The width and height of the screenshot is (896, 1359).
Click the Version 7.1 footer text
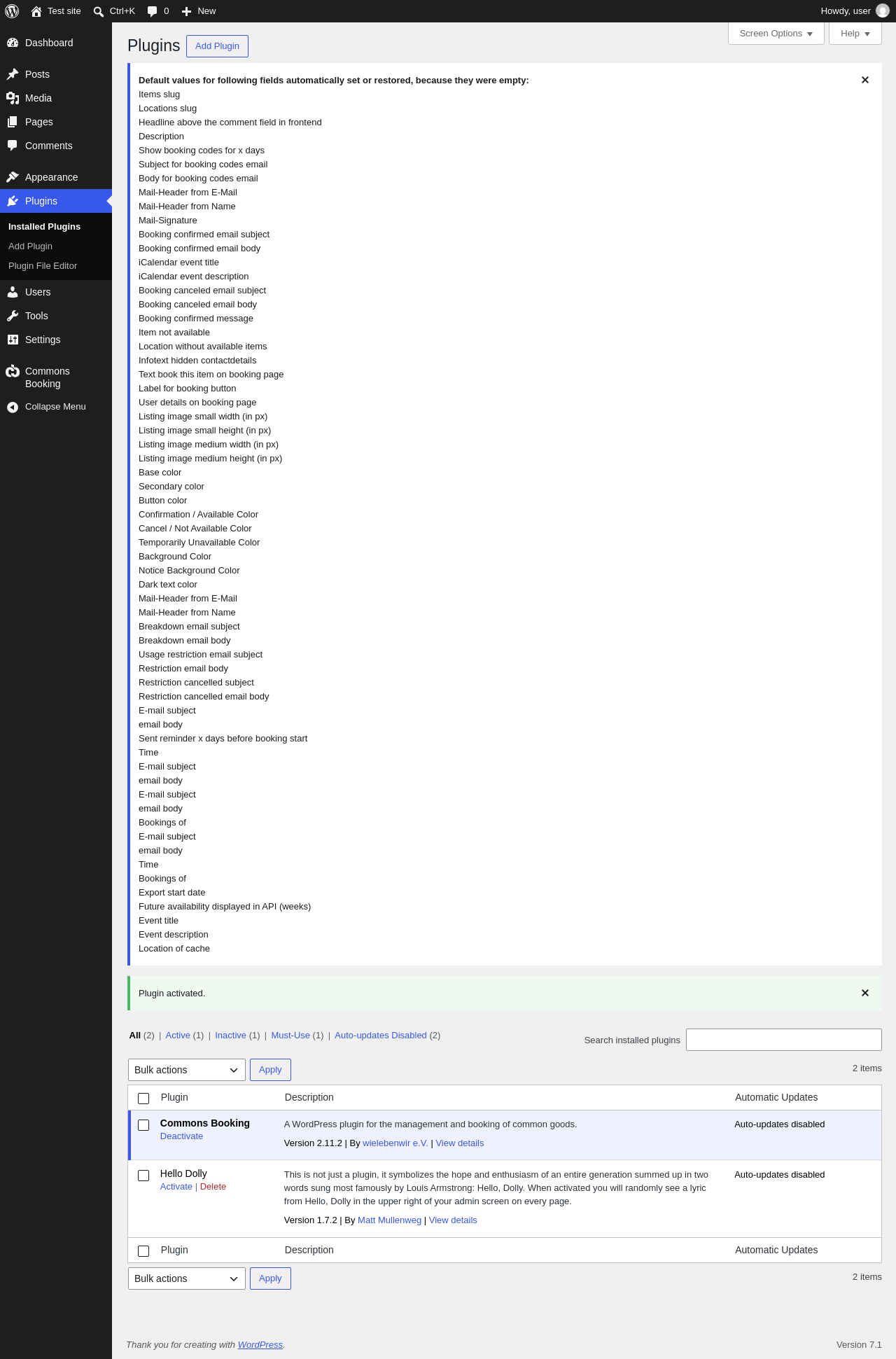pyautogui.click(x=859, y=1345)
